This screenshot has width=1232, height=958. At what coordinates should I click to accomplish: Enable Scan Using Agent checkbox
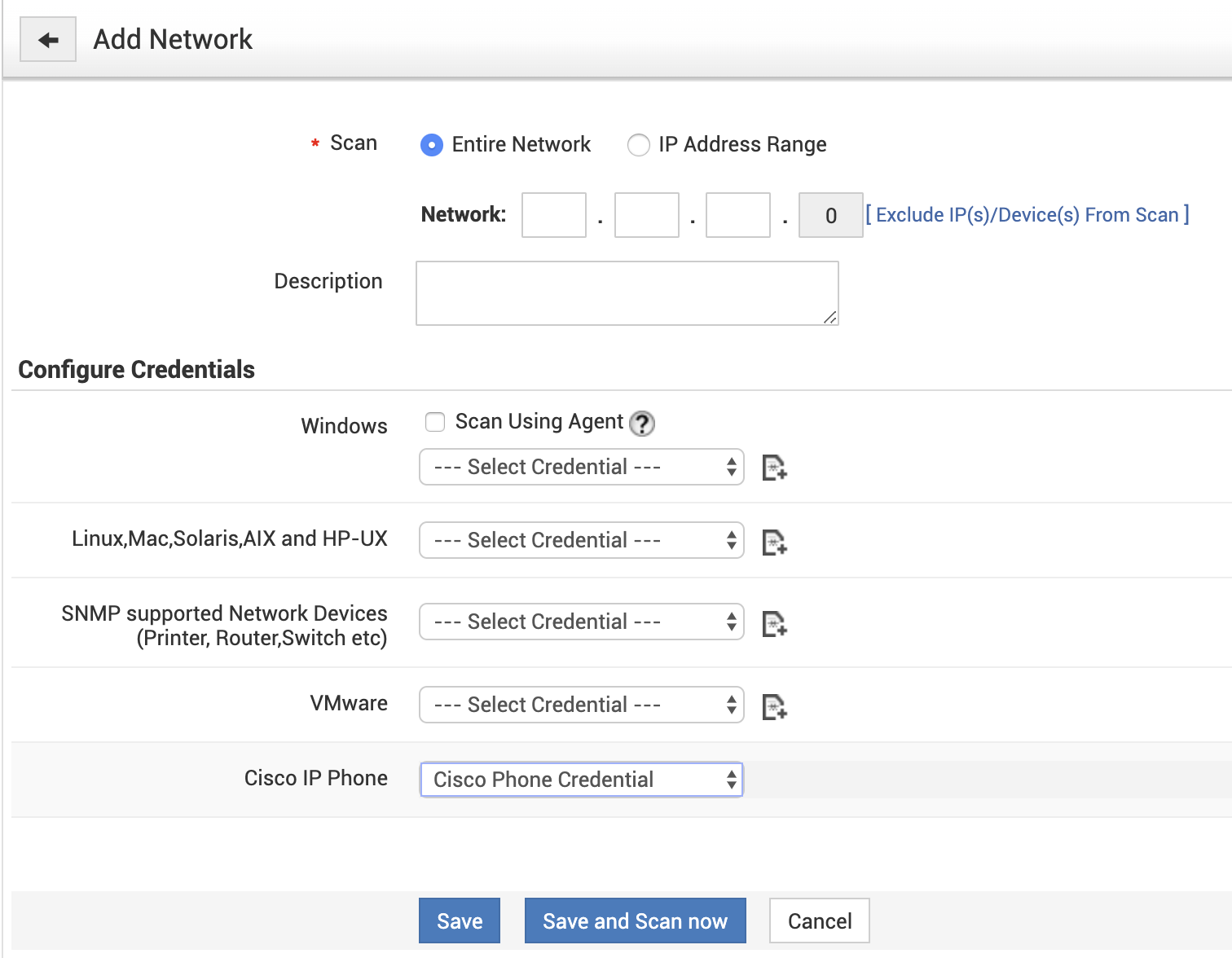[435, 422]
